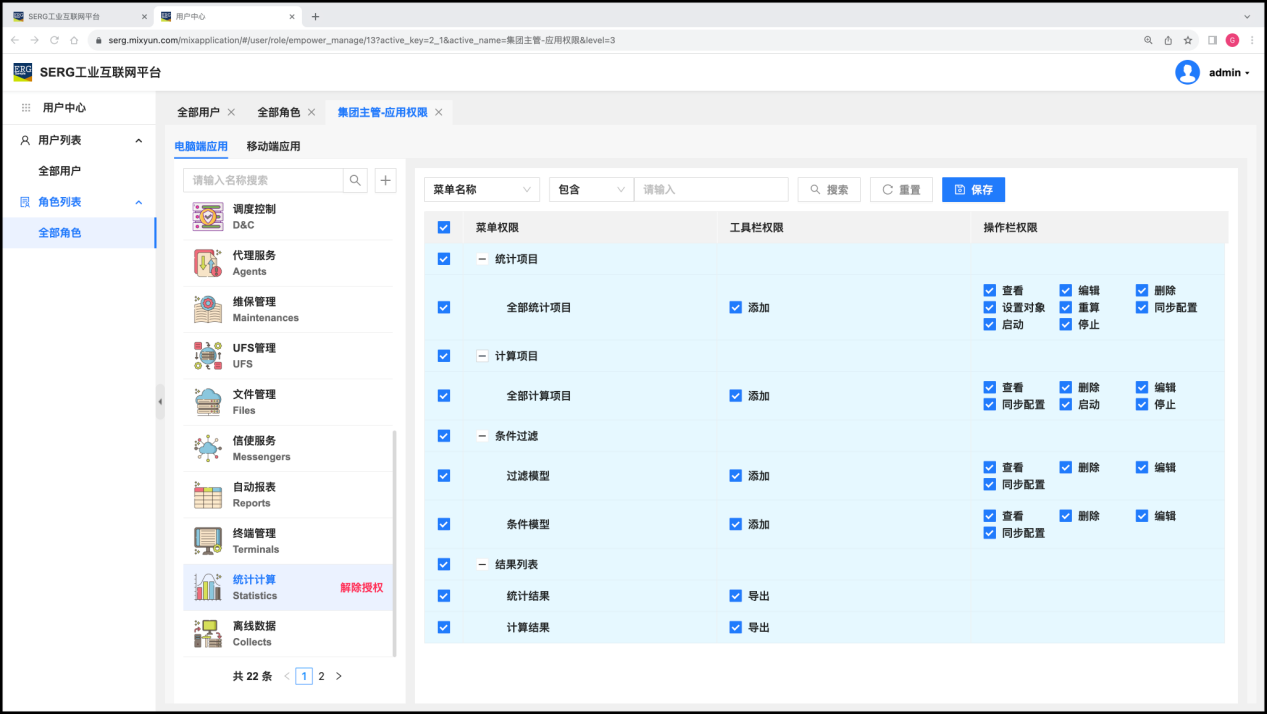1267x714 pixels.
Task: Select the 自动报表 Reports icon
Action: (208, 494)
